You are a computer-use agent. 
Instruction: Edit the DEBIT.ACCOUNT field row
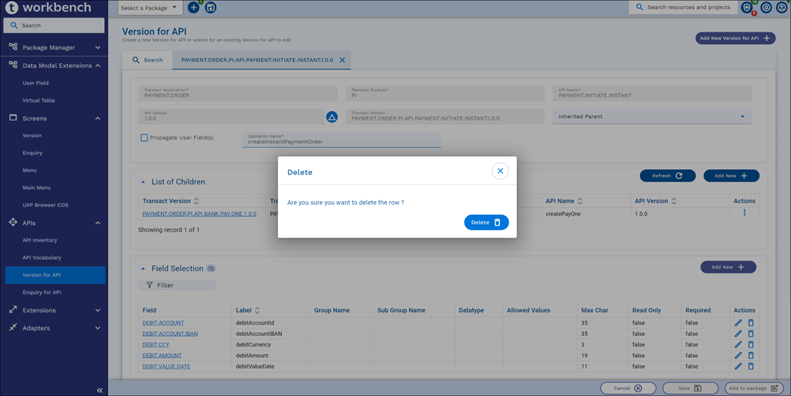(738, 323)
